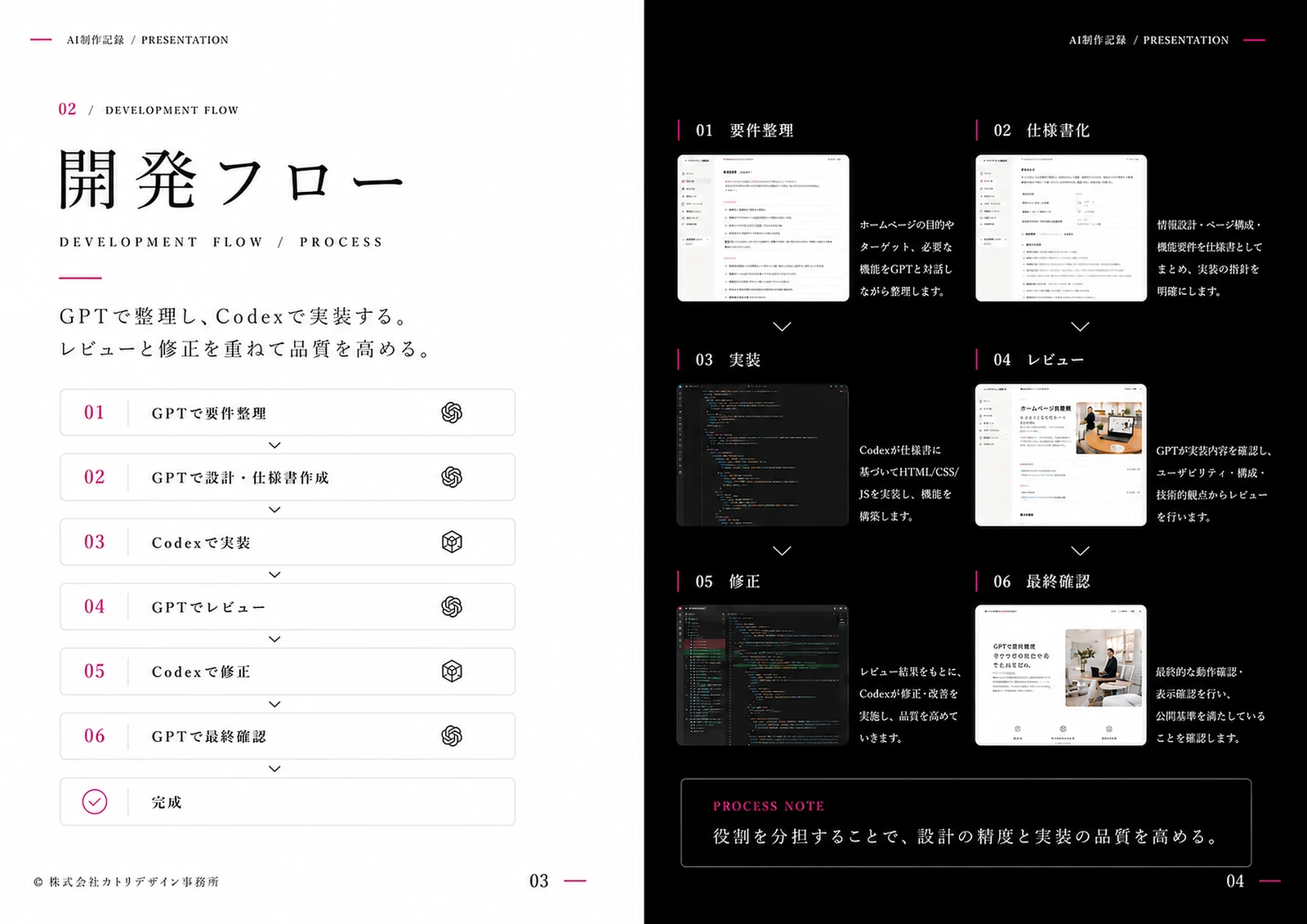Click the large 開発フロー title
Screen dimensions: 1307x924
tap(231, 179)
